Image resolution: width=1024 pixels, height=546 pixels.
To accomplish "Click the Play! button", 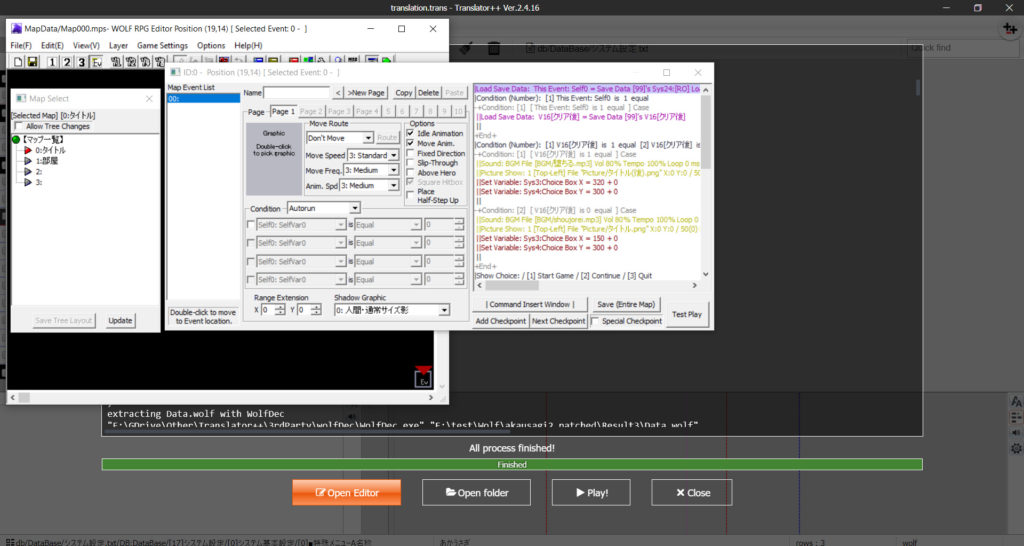I will [x=591, y=492].
